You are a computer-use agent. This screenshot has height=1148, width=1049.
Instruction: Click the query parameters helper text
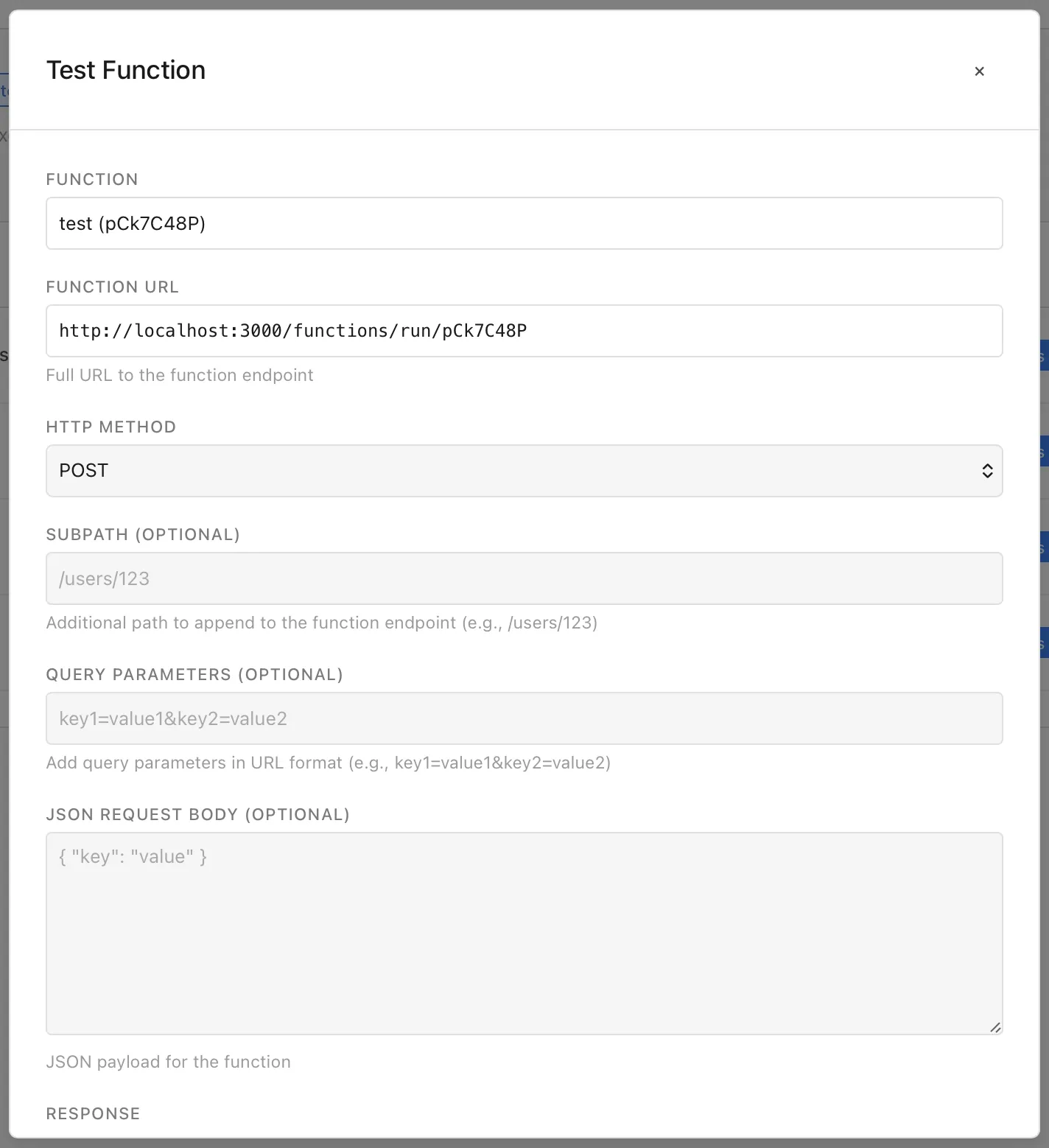[329, 763]
